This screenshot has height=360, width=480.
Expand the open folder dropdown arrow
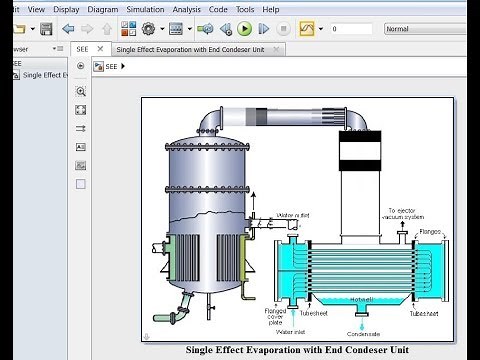click(x=33, y=29)
